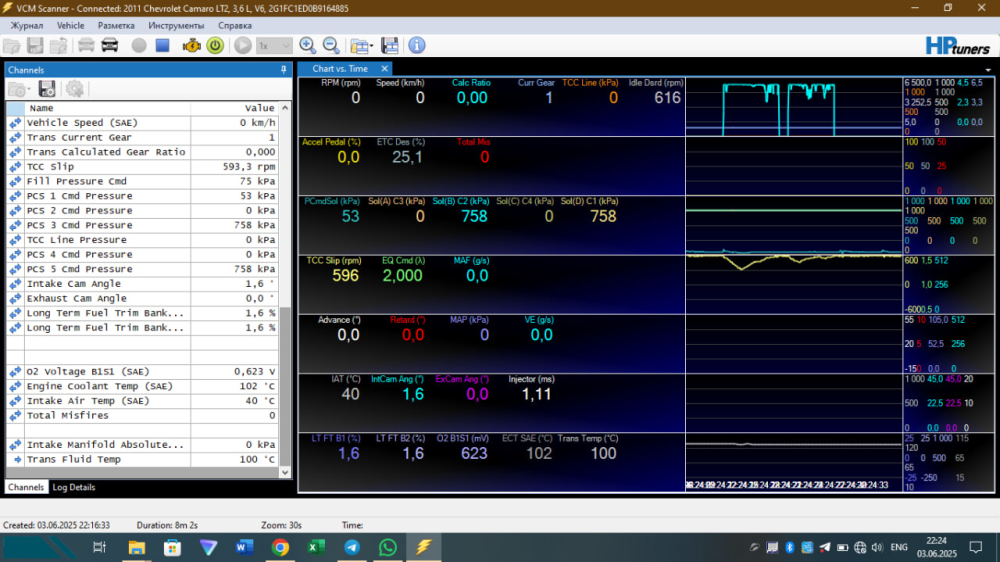Select the Engine Coolant Temp channel row
Viewport: 1000px width, 562px height.
100,386
